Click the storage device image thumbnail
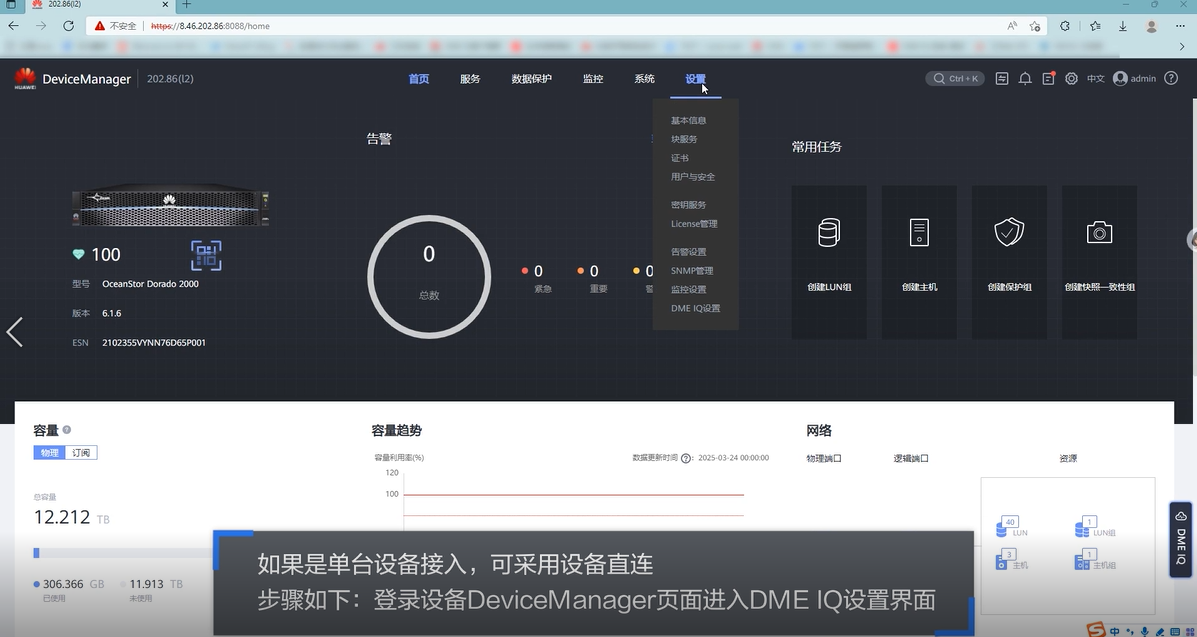 point(170,205)
